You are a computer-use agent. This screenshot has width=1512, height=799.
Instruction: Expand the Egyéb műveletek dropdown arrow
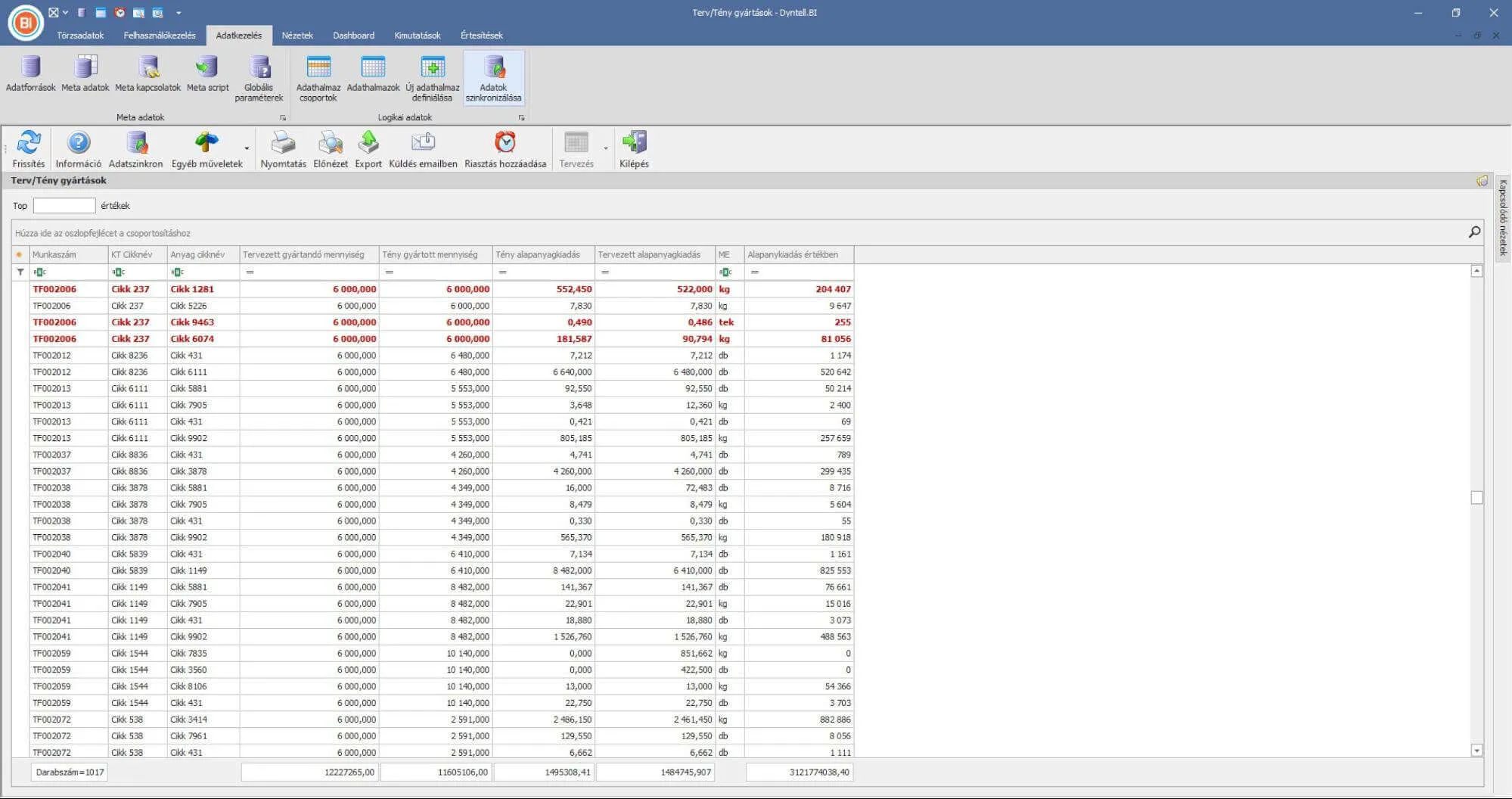point(247,148)
